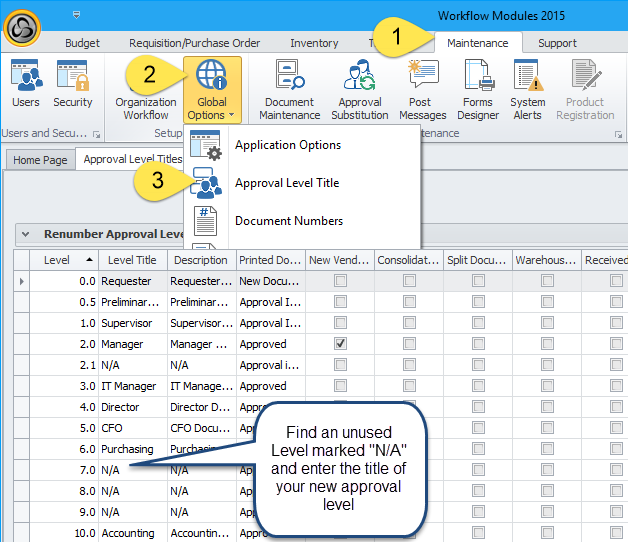Enable Split Document for Supervisor row
Screen dimensions: 628x542
coord(479,323)
